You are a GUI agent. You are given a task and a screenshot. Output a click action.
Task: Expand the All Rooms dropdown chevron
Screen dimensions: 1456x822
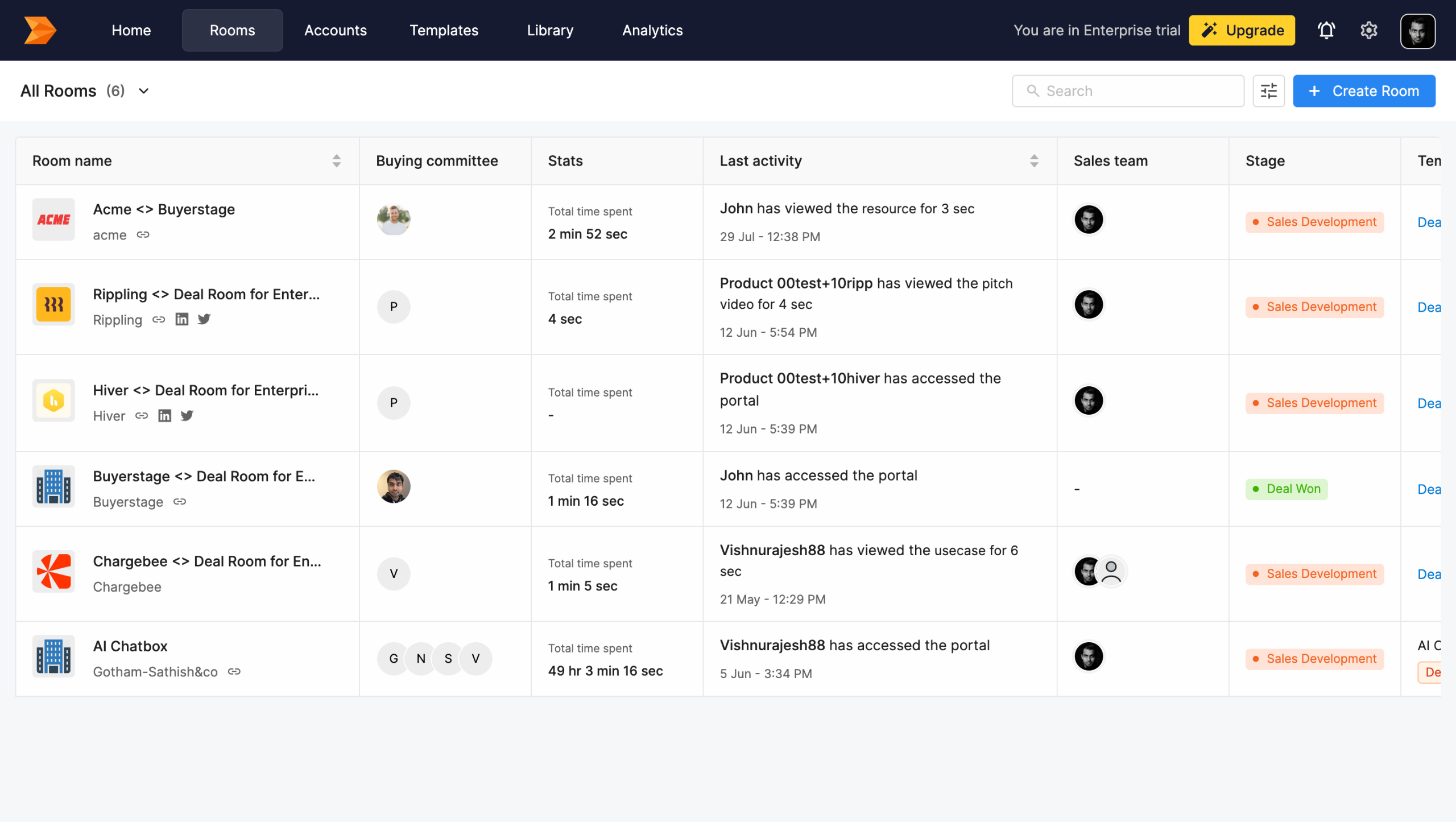coord(144,91)
